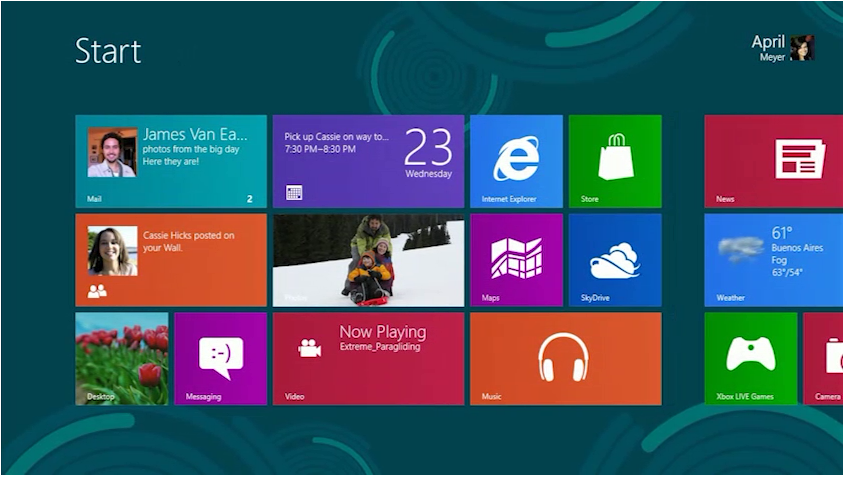Open the Weather tile for Buenos Aires

click(774, 259)
